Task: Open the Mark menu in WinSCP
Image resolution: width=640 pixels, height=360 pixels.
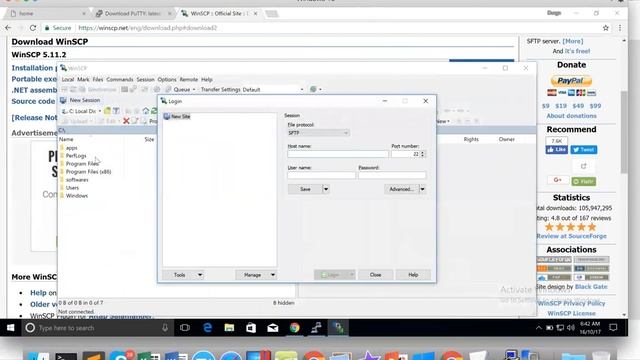Action: pyautogui.click(x=83, y=80)
